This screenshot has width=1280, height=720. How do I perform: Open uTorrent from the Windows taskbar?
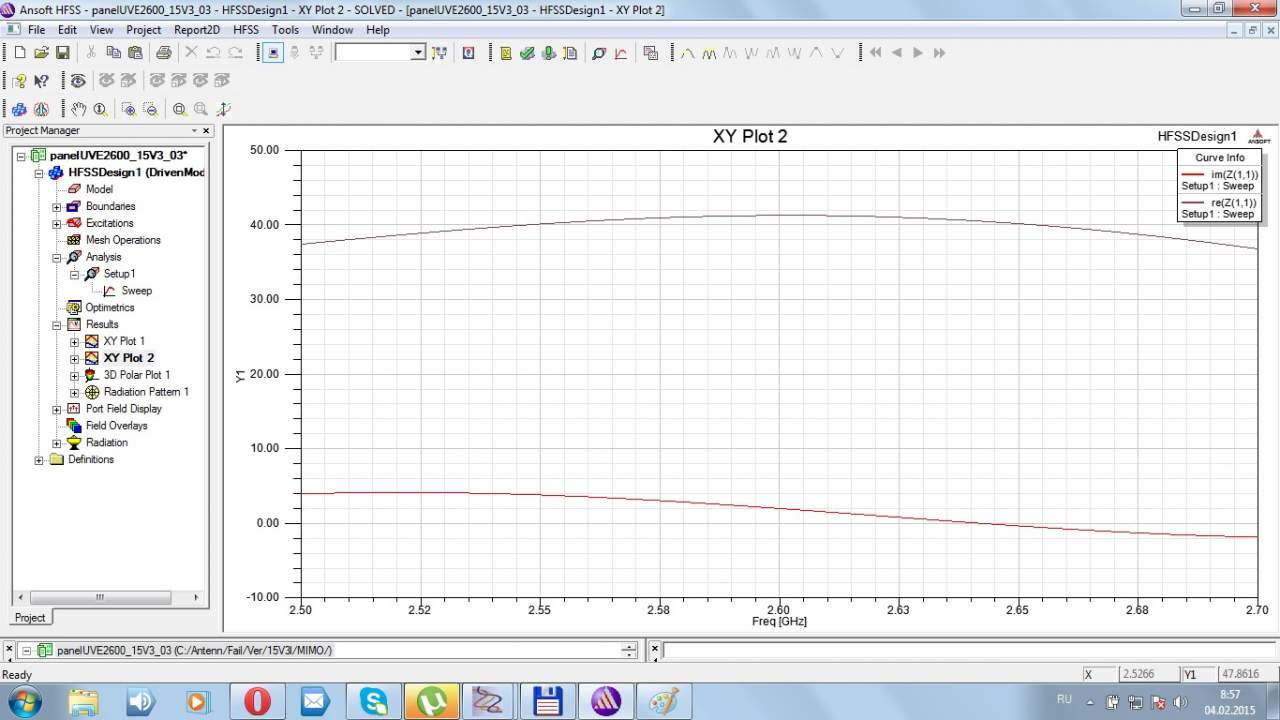tap(431, 702)
